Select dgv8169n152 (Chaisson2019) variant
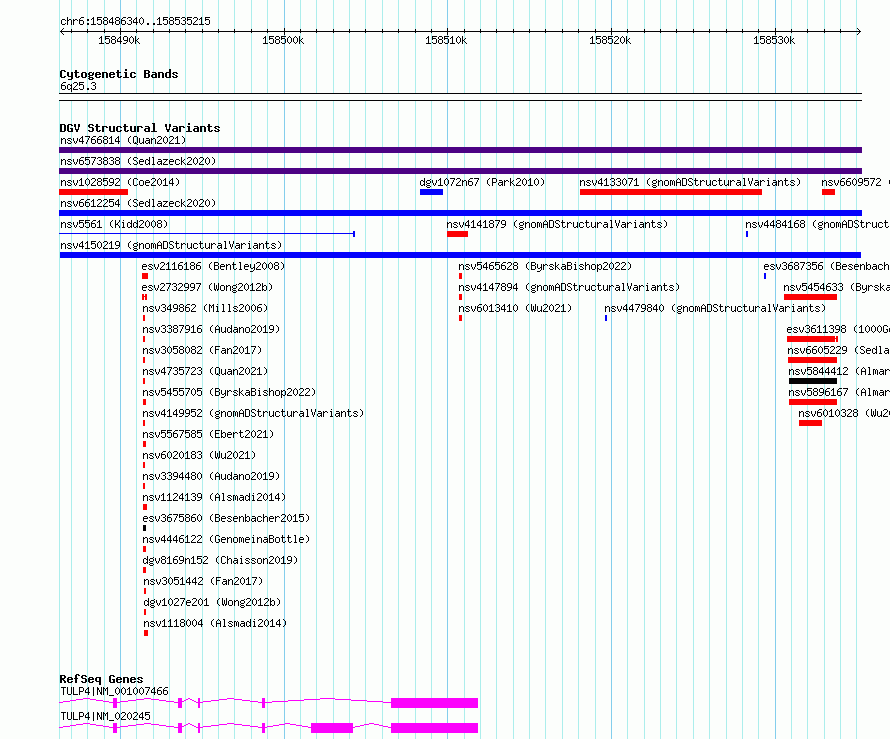 pyautogui.click(x=220, y=560)
